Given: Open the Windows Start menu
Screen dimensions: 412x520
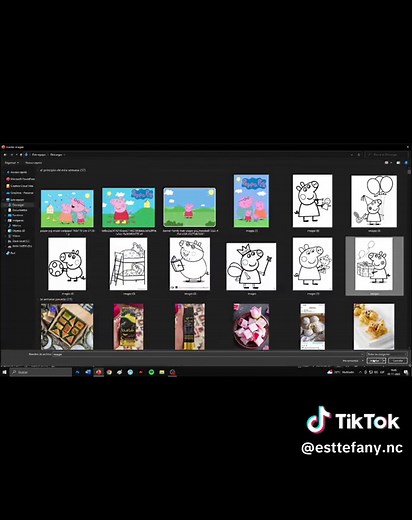Looking at the screenshot, I should click(5, 372).
